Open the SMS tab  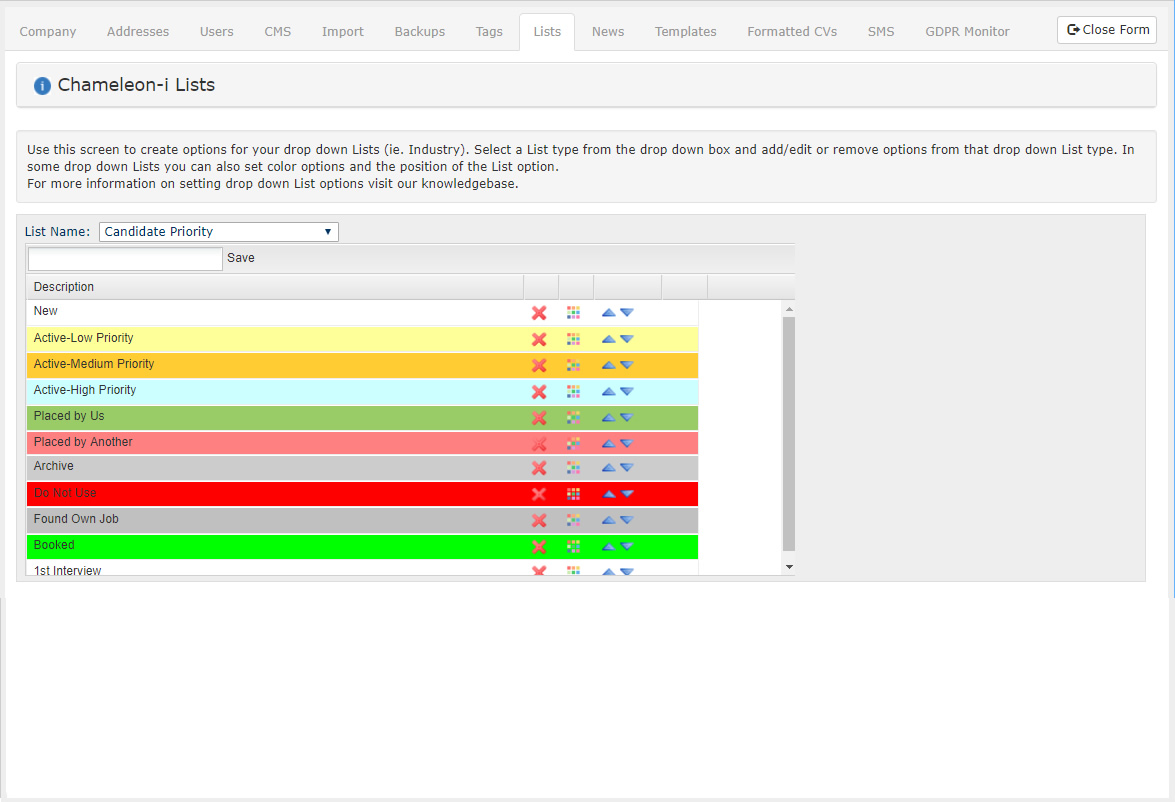[881, 31]
